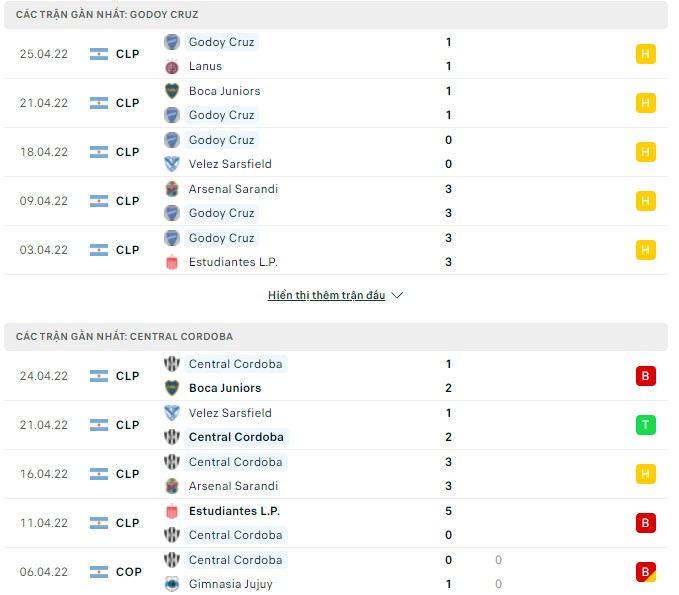
Task: Click the Các trận gần nhất: Godoy Cruz header
Action: 107,15
